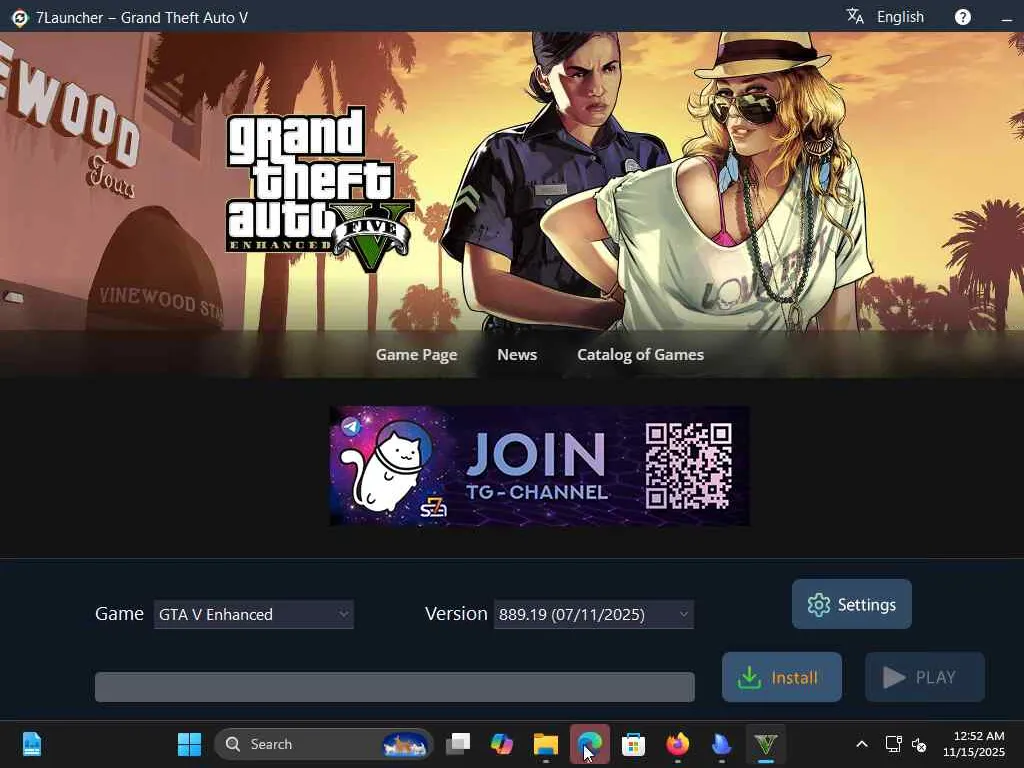Select the English language option
1024x768 pixels.
point(900,17)
